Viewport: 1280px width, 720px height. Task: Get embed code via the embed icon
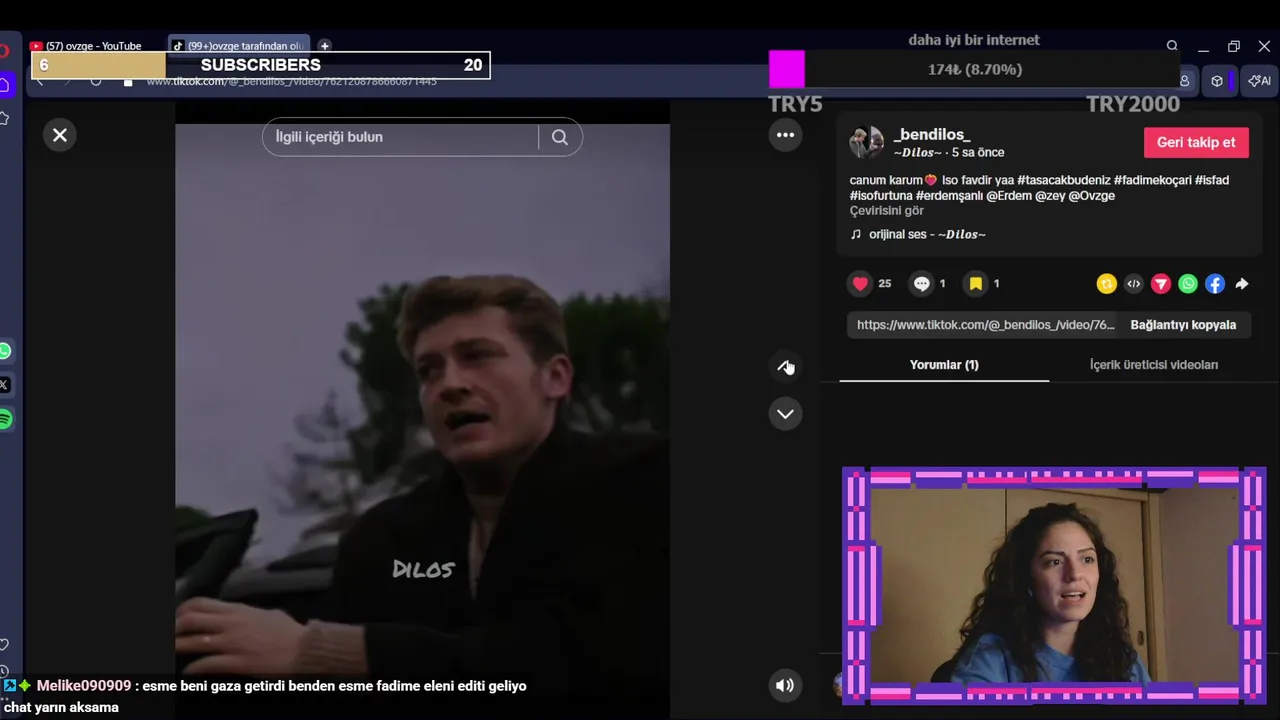(x=1133, y=284)
